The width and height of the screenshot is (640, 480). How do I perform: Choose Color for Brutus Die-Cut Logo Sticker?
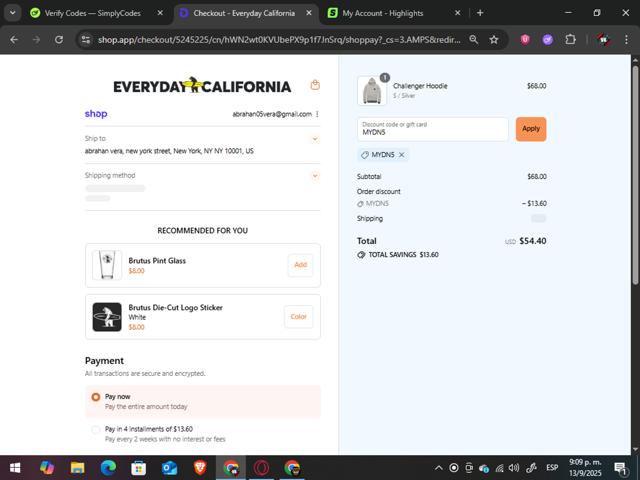click(x=298, y=317)
